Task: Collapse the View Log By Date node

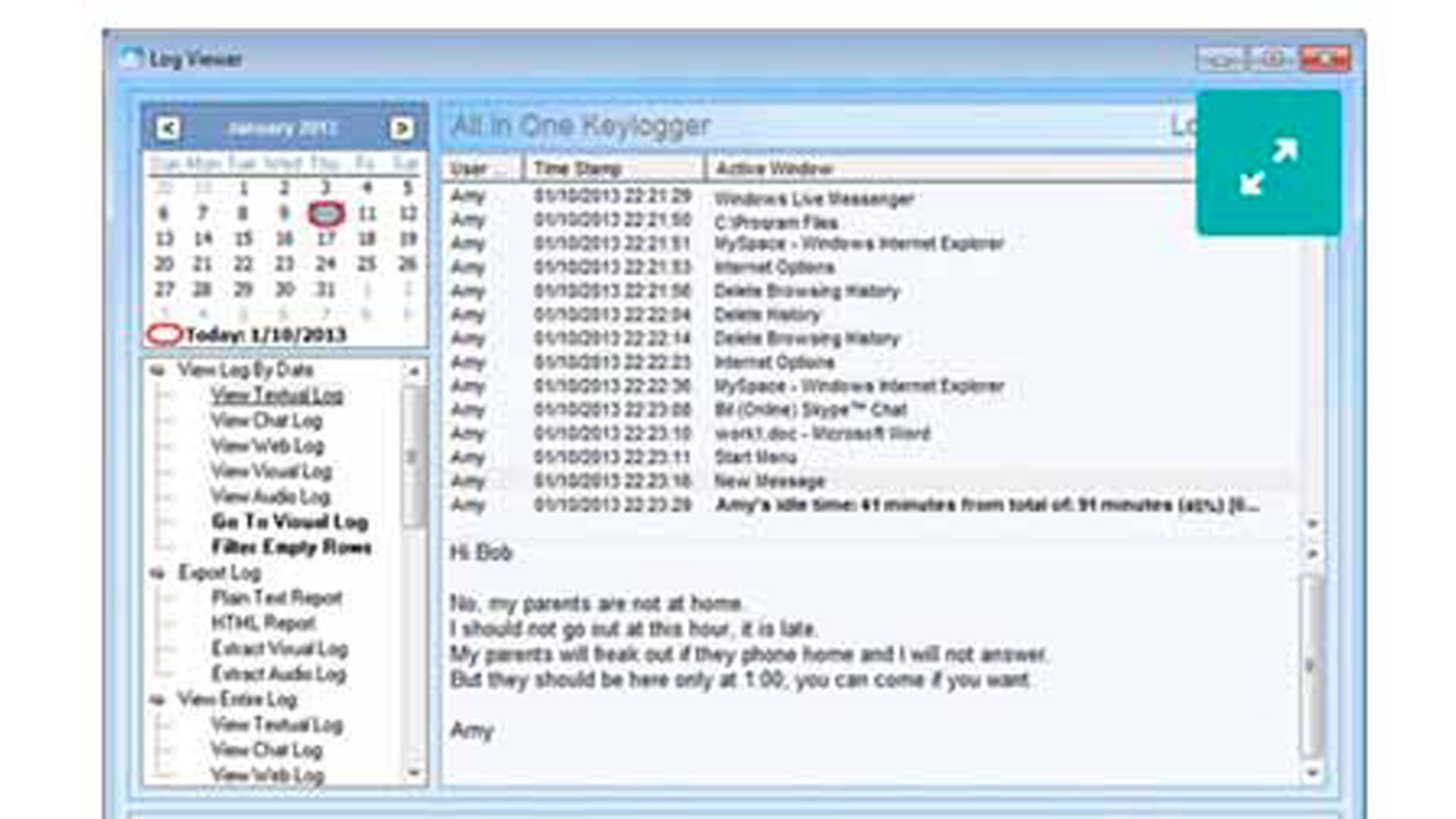Action: [x=158, y=371]
